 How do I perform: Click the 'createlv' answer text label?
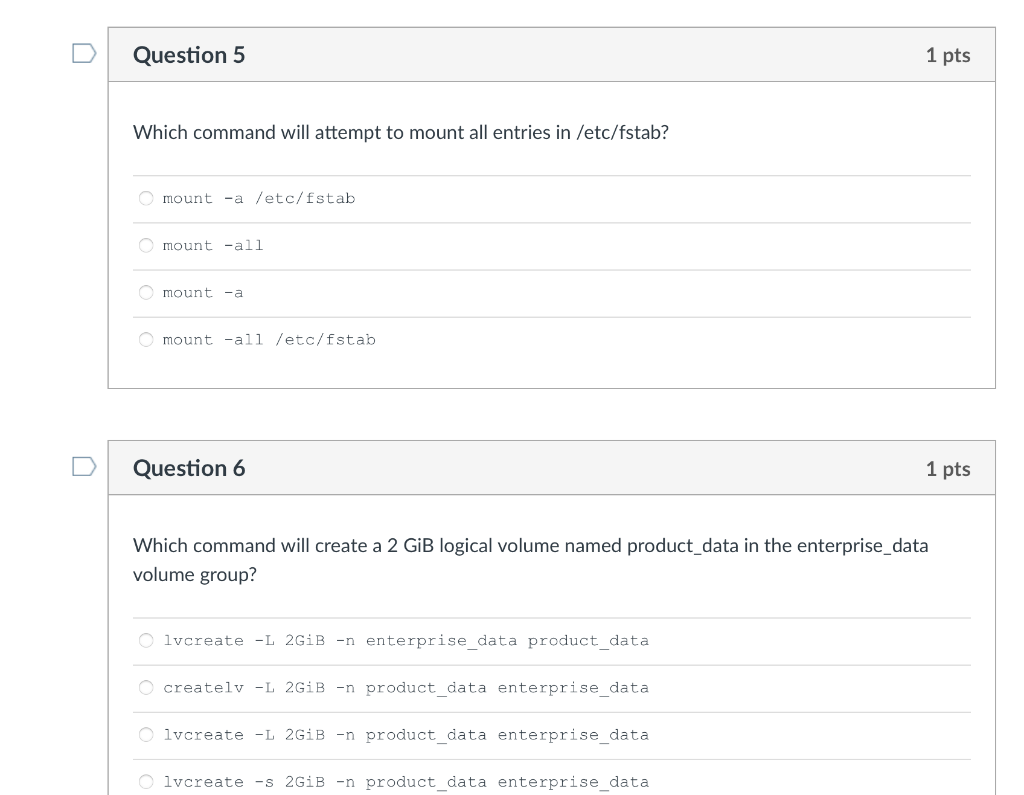coord(406,687)
